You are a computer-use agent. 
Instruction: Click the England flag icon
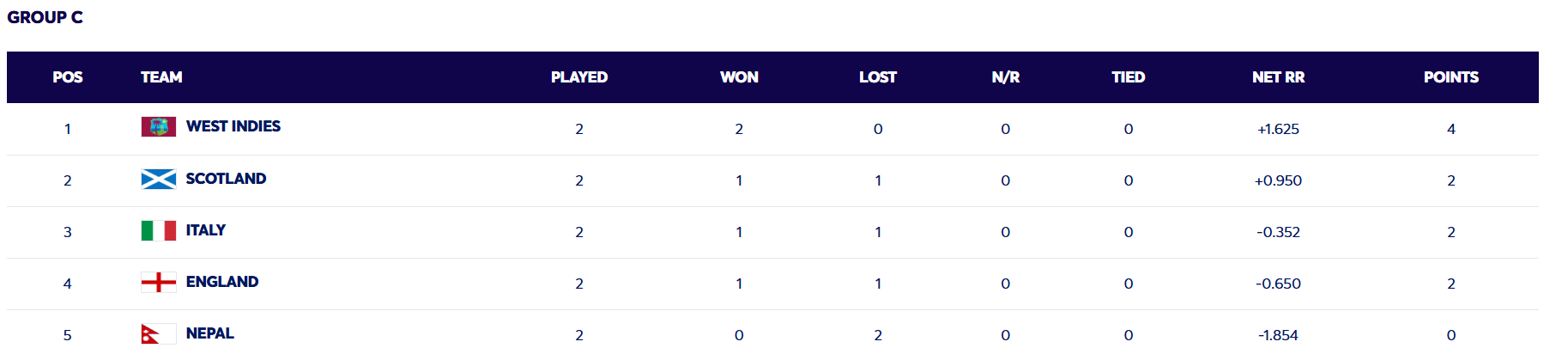159,282
